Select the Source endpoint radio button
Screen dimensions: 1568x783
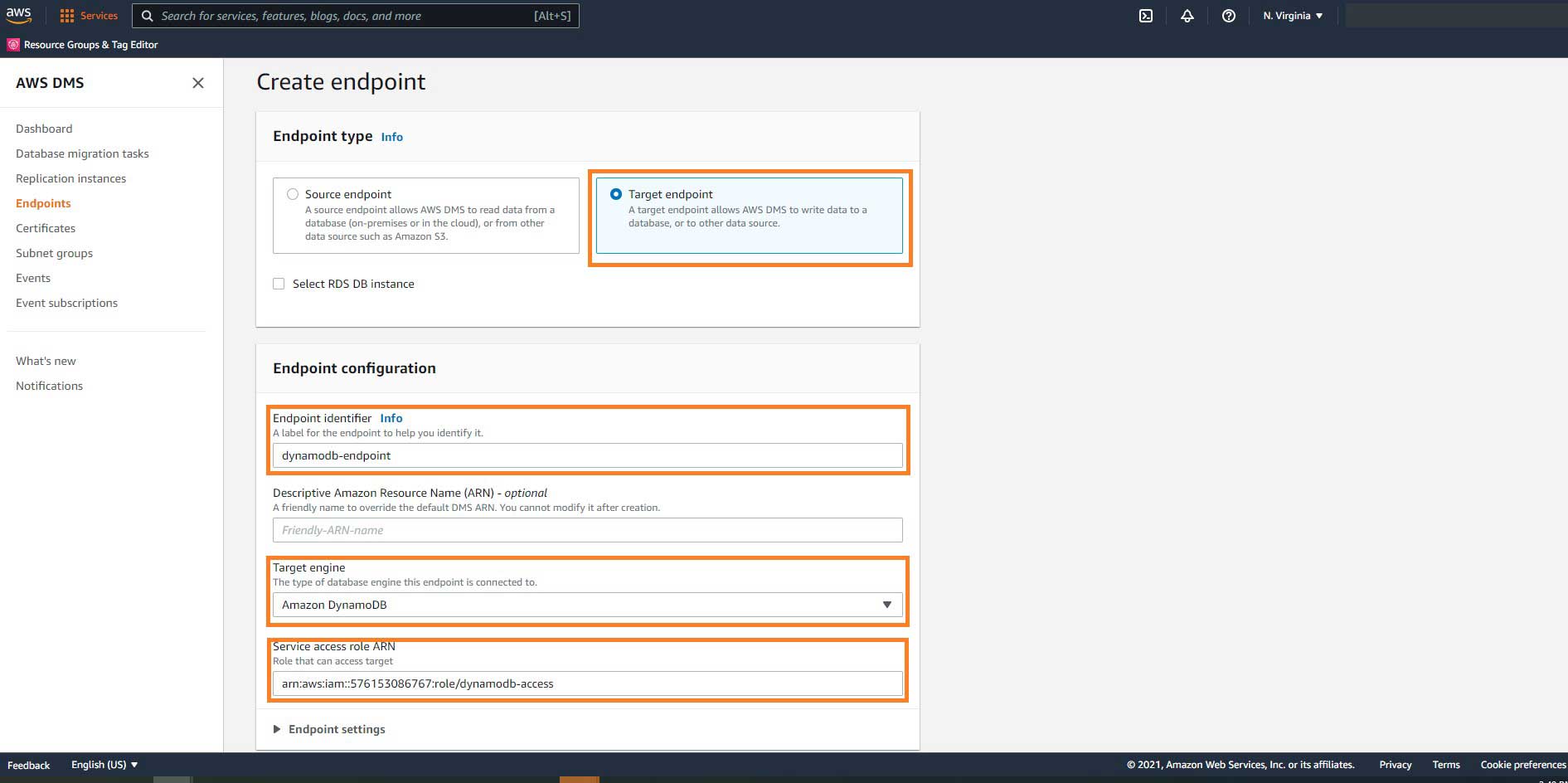coord(293,194)
